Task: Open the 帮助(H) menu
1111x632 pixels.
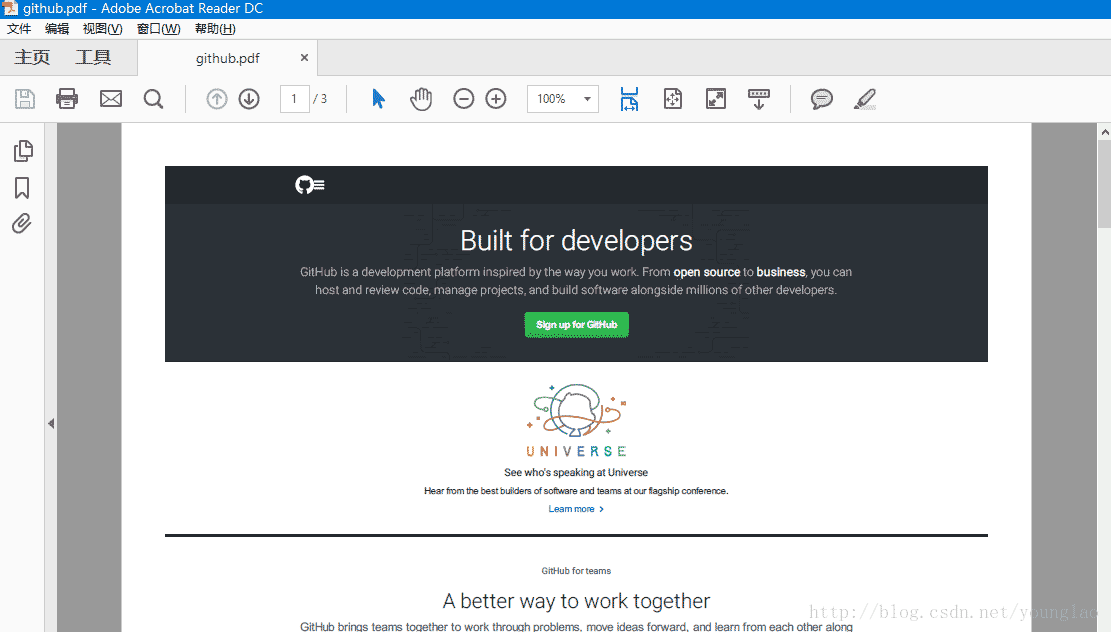Action: [215, 28]
